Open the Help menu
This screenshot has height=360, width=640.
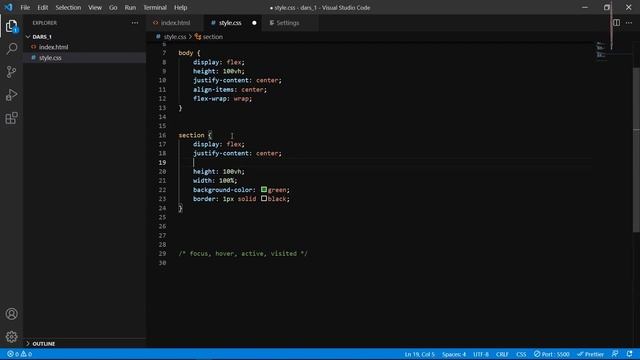click(x=180, y=7)
